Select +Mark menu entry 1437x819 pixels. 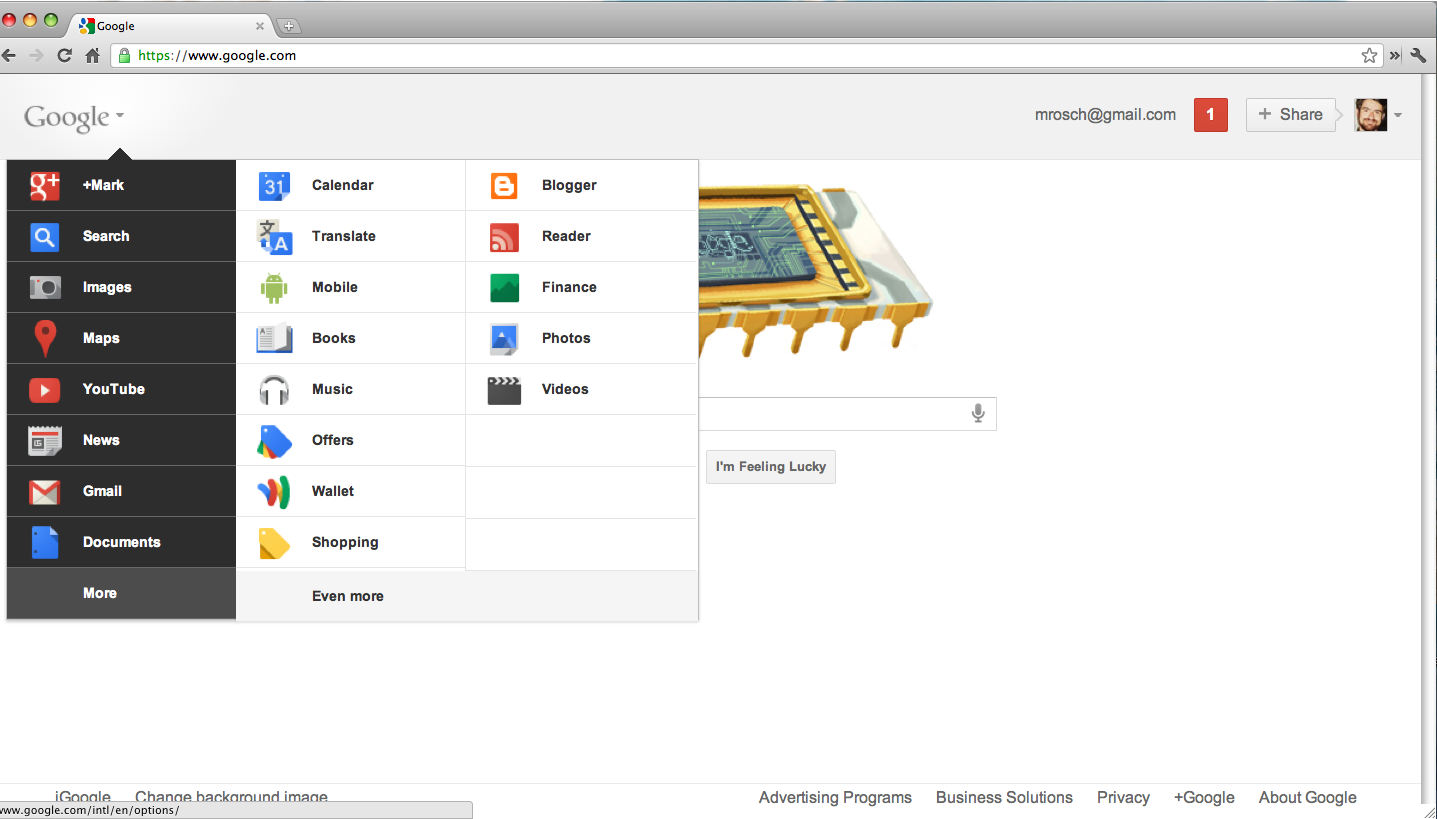(x=121, y=185)
